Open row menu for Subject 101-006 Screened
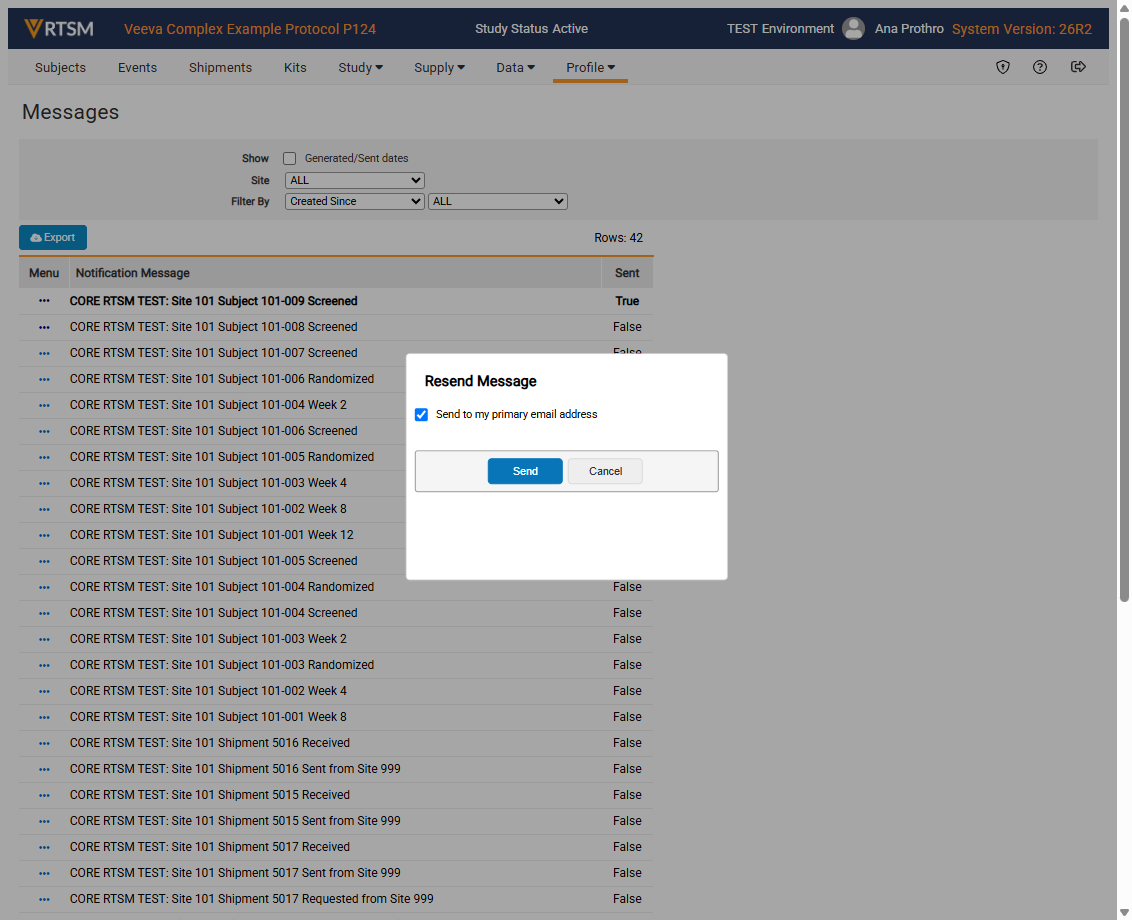This screenshot has width=1132, height=920. click(x=44, y=431)
